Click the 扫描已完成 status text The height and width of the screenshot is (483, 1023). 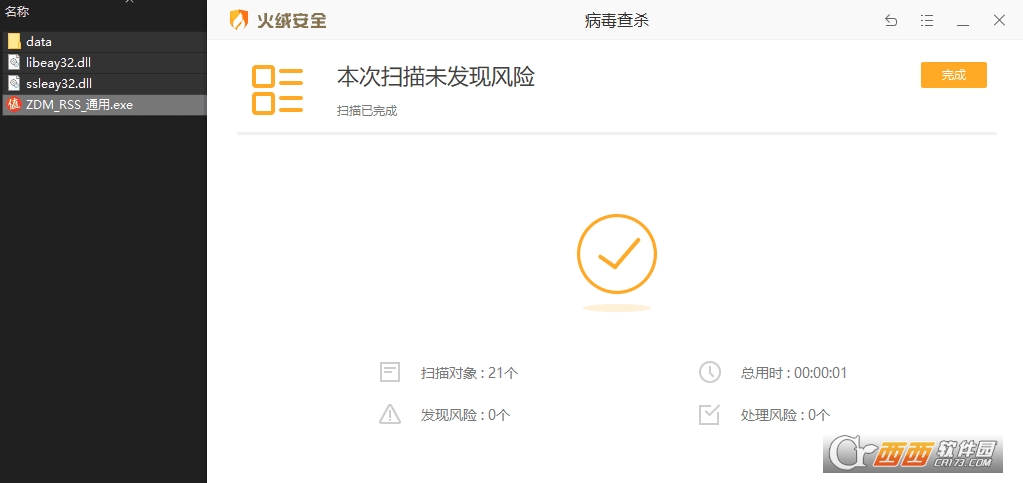(x=367, y=111)
